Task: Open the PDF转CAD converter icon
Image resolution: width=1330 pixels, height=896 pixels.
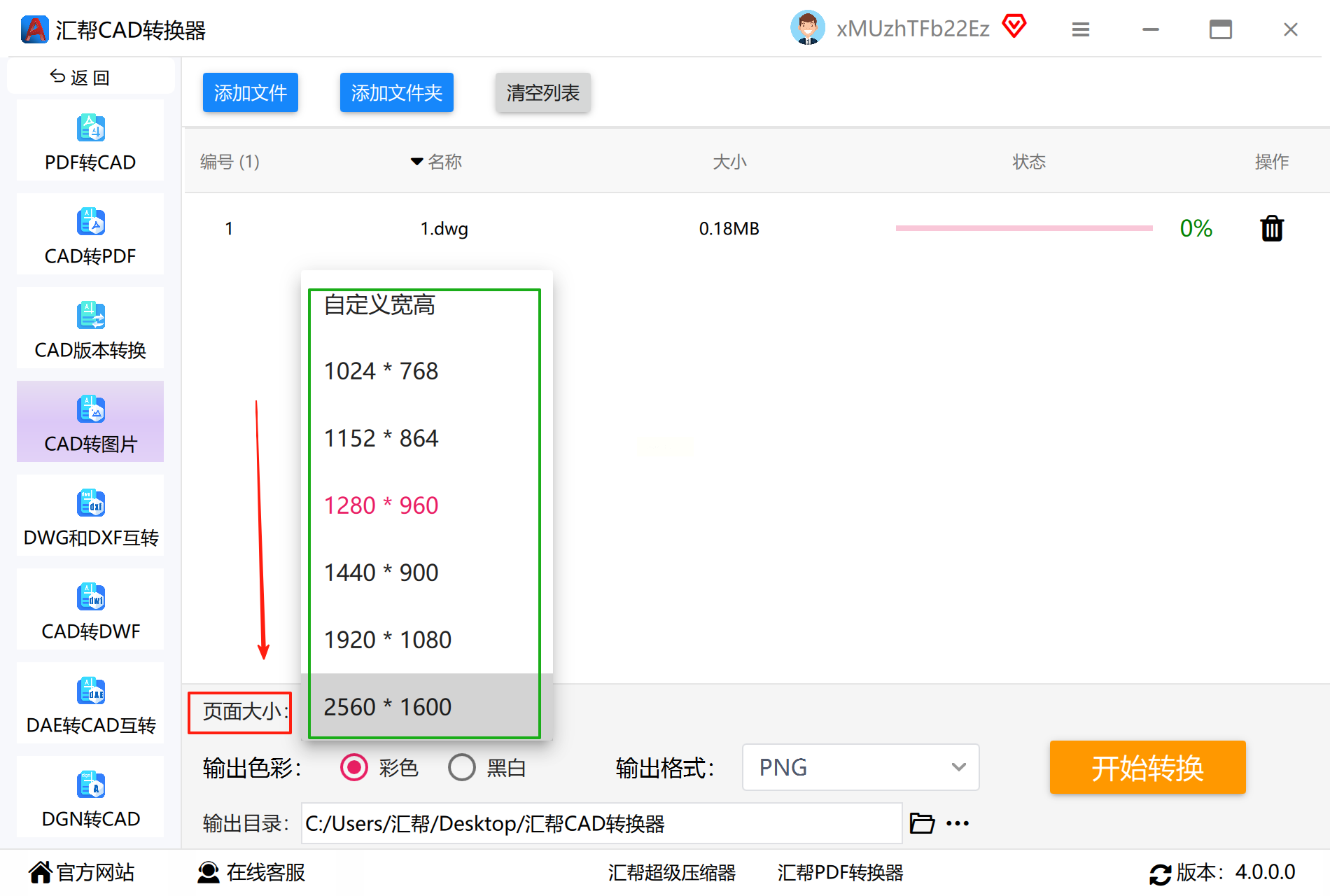Action: click(90, 128)
